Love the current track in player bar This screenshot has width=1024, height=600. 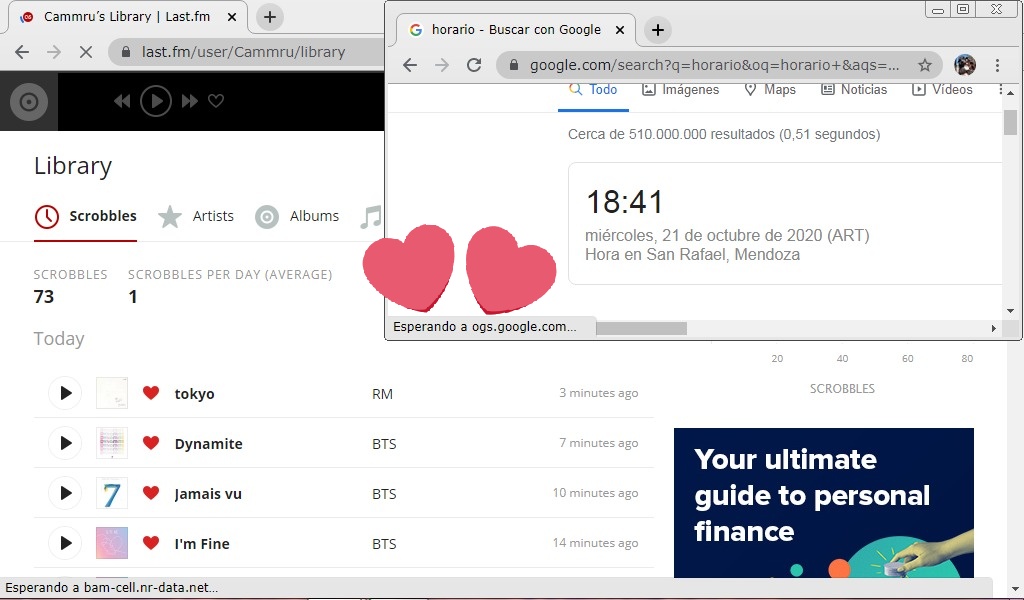tap(216, 101)
